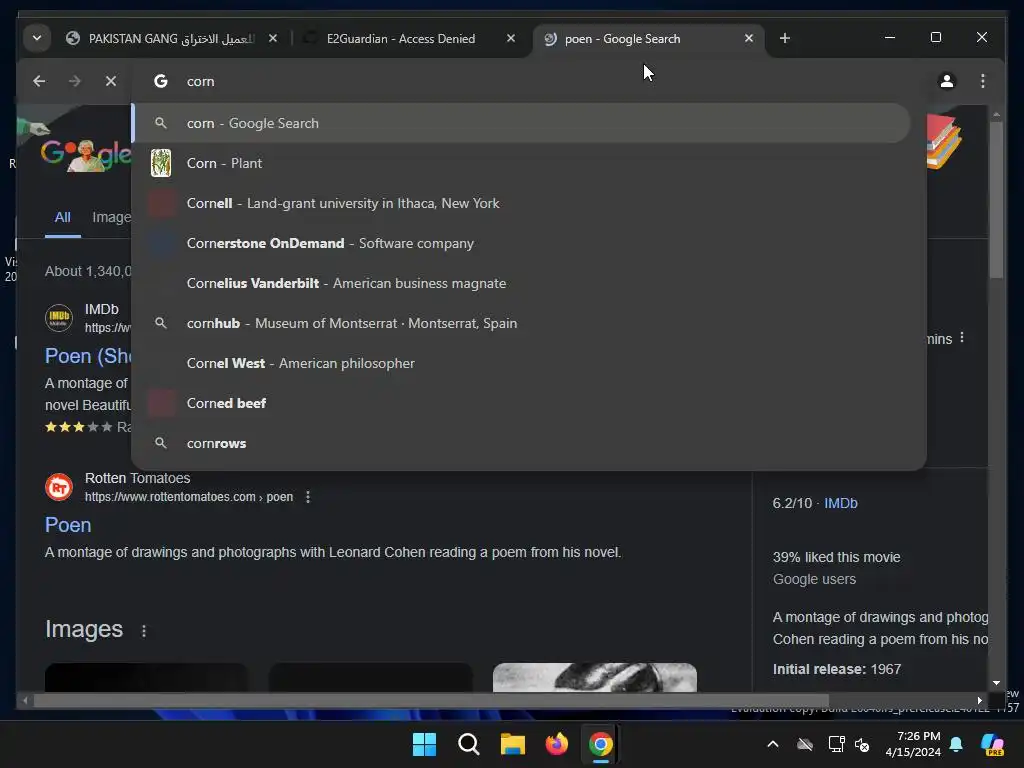
Task: Select the Cornel West suggestion
Action: pos(521,363)
